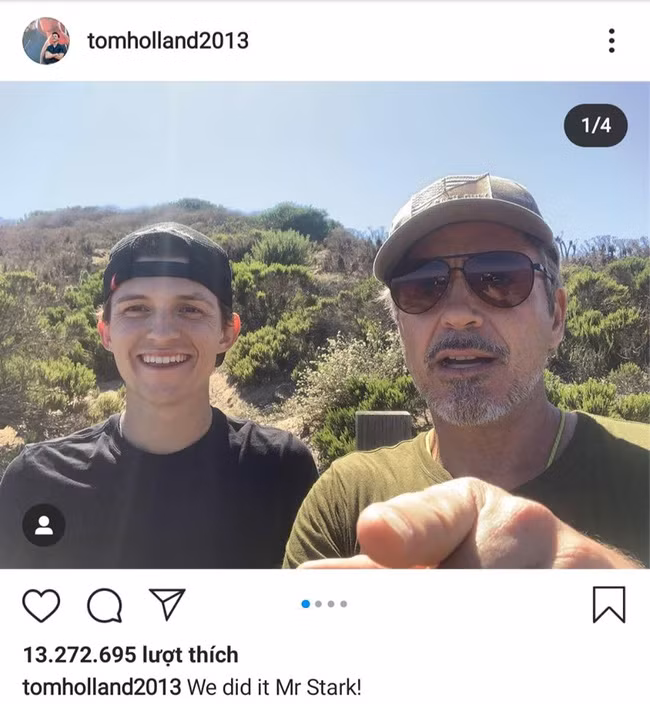The width and height of the screenshot is (650, 704).
Task: Jump to the third carousel dot
Action: coord(331,604)
